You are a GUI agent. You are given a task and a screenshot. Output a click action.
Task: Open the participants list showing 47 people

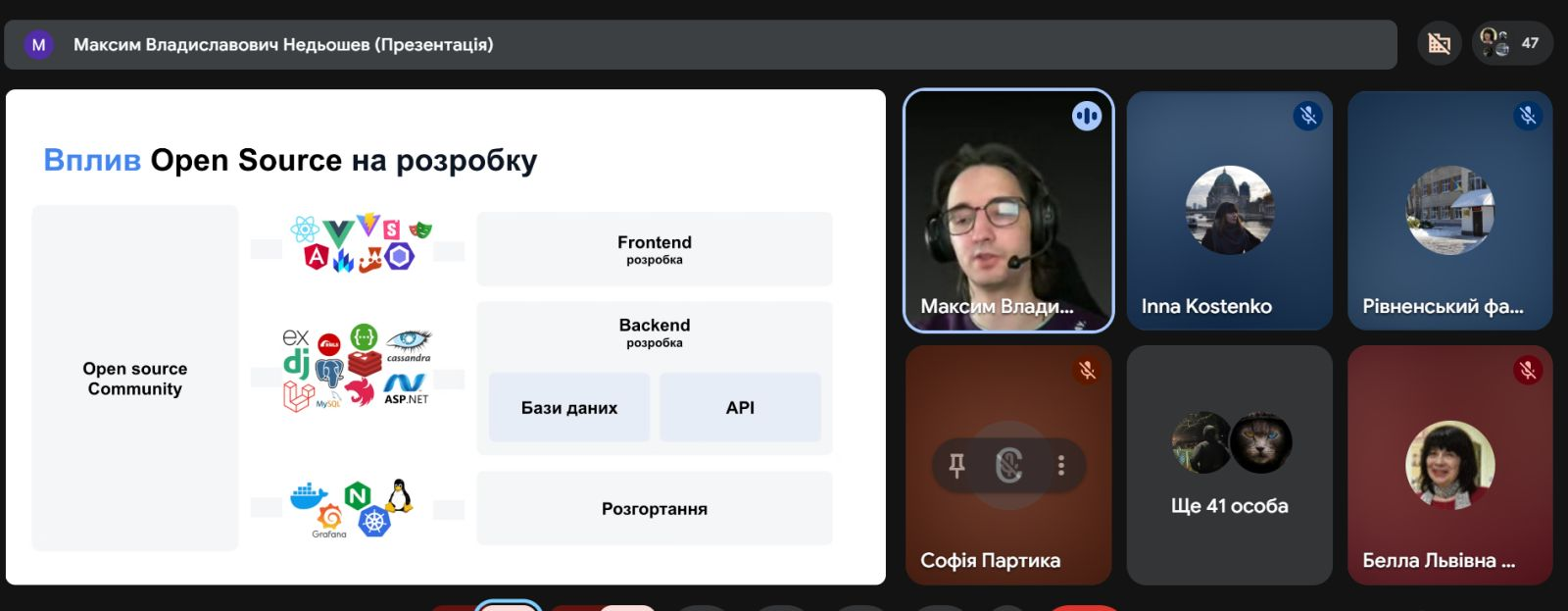pos(1512,44)
